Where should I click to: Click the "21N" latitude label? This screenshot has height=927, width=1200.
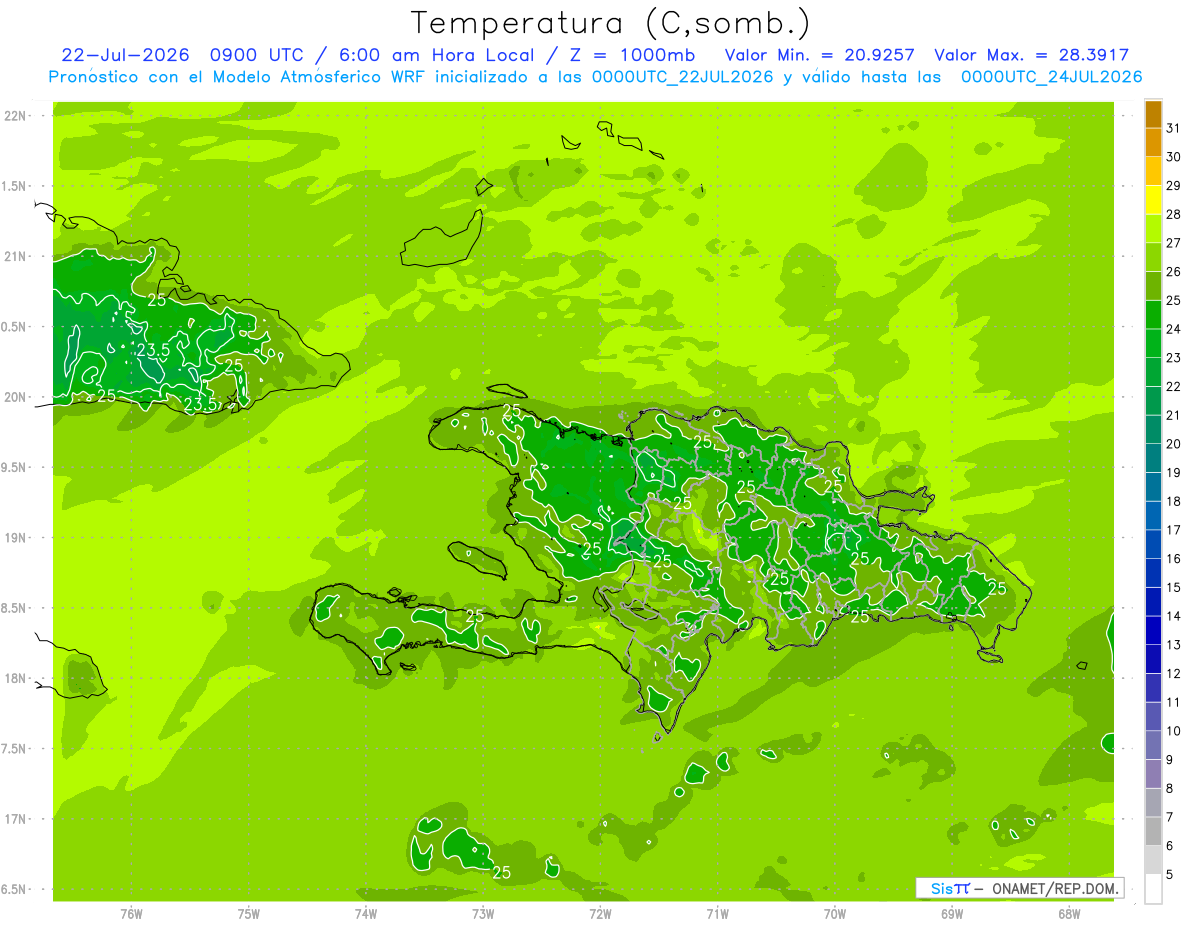point(17,257)
